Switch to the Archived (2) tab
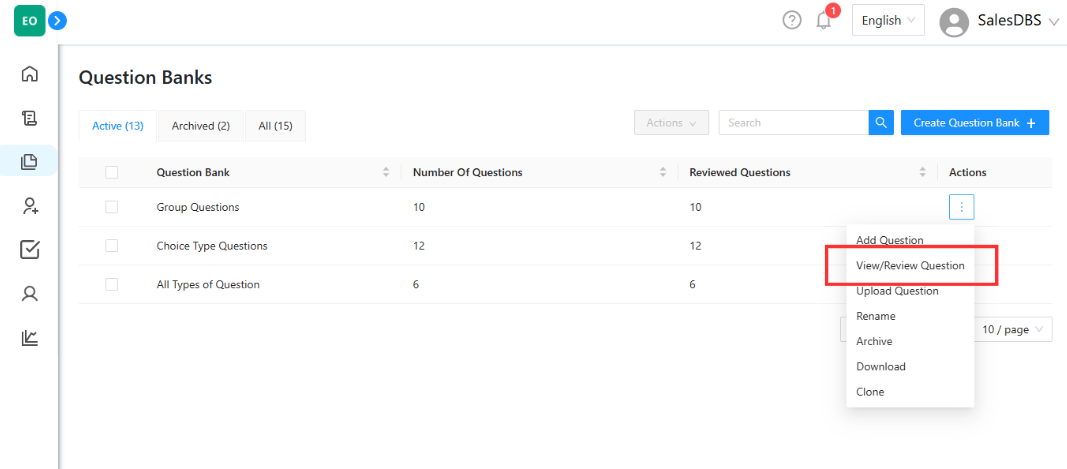Image resolution: width=1067 pixels, height=469 pixels. tap(201, 126)
